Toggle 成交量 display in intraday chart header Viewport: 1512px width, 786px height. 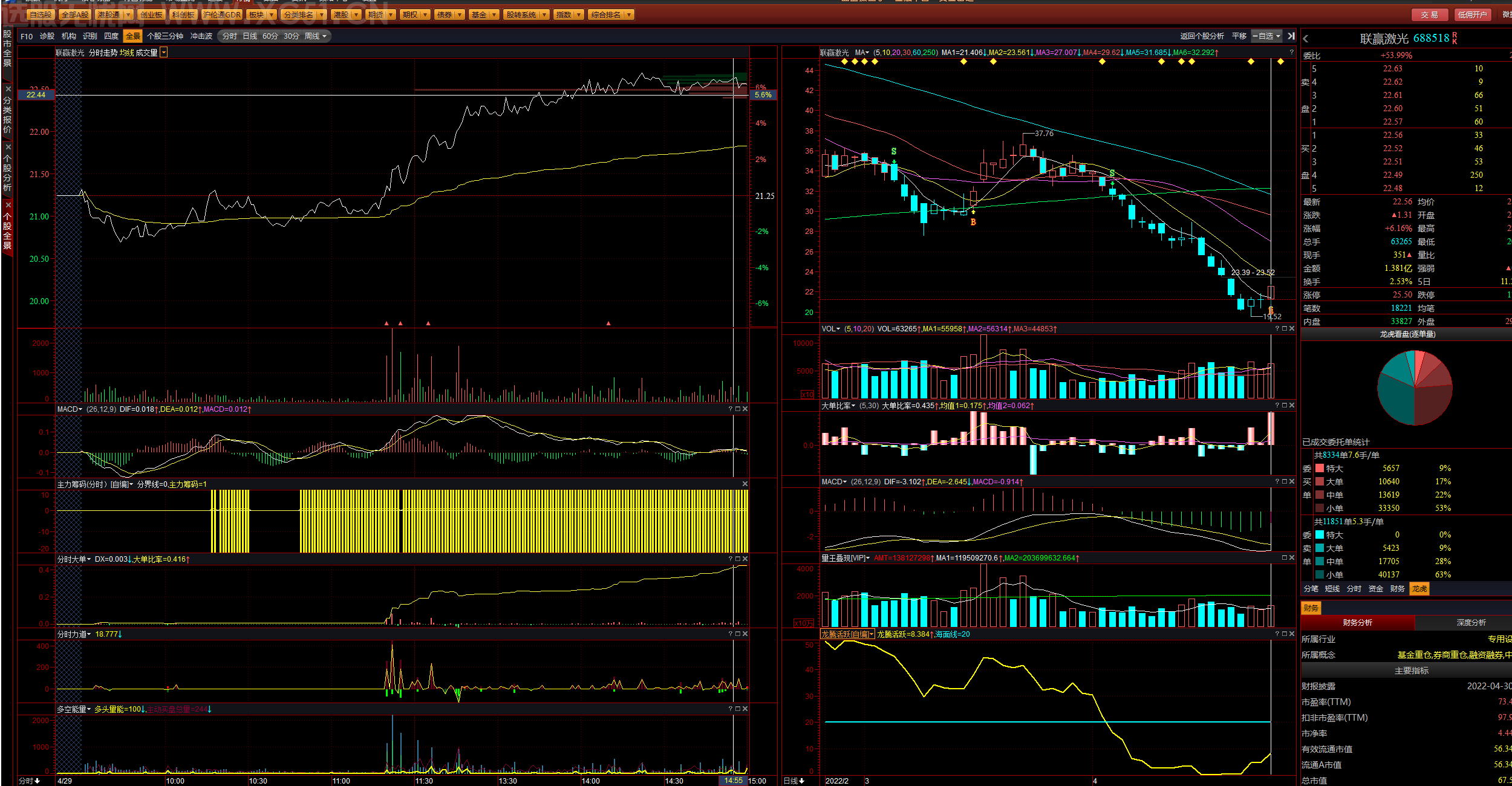click(x=146, y=53)
